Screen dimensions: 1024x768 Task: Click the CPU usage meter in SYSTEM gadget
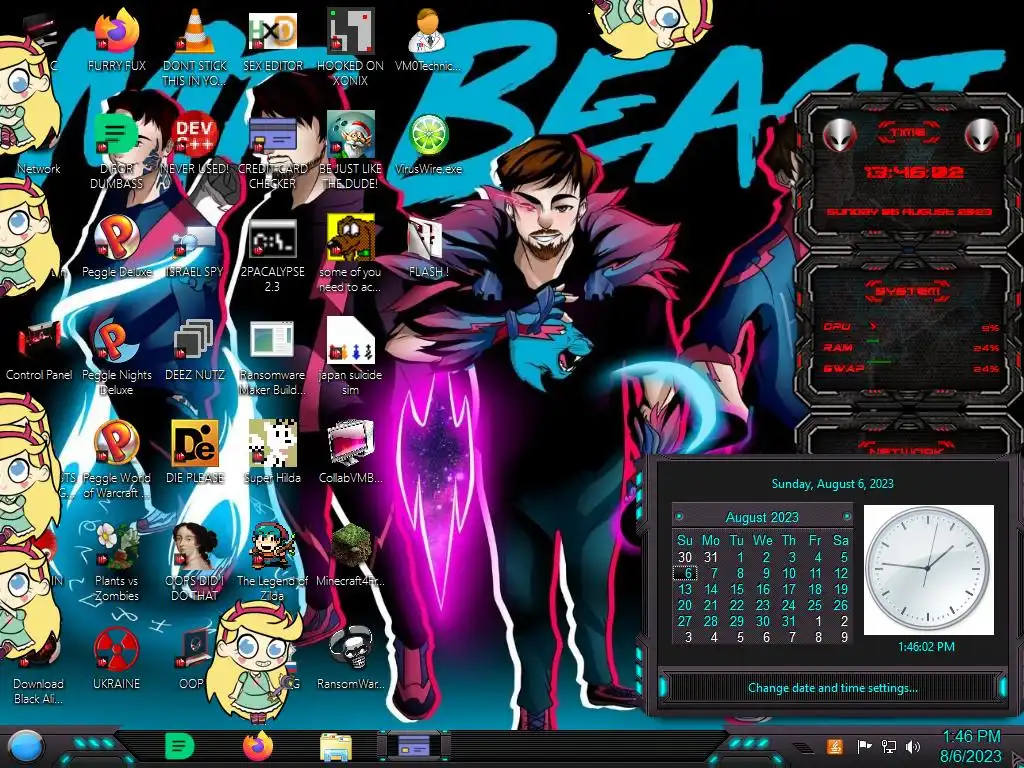pos(910,327)
